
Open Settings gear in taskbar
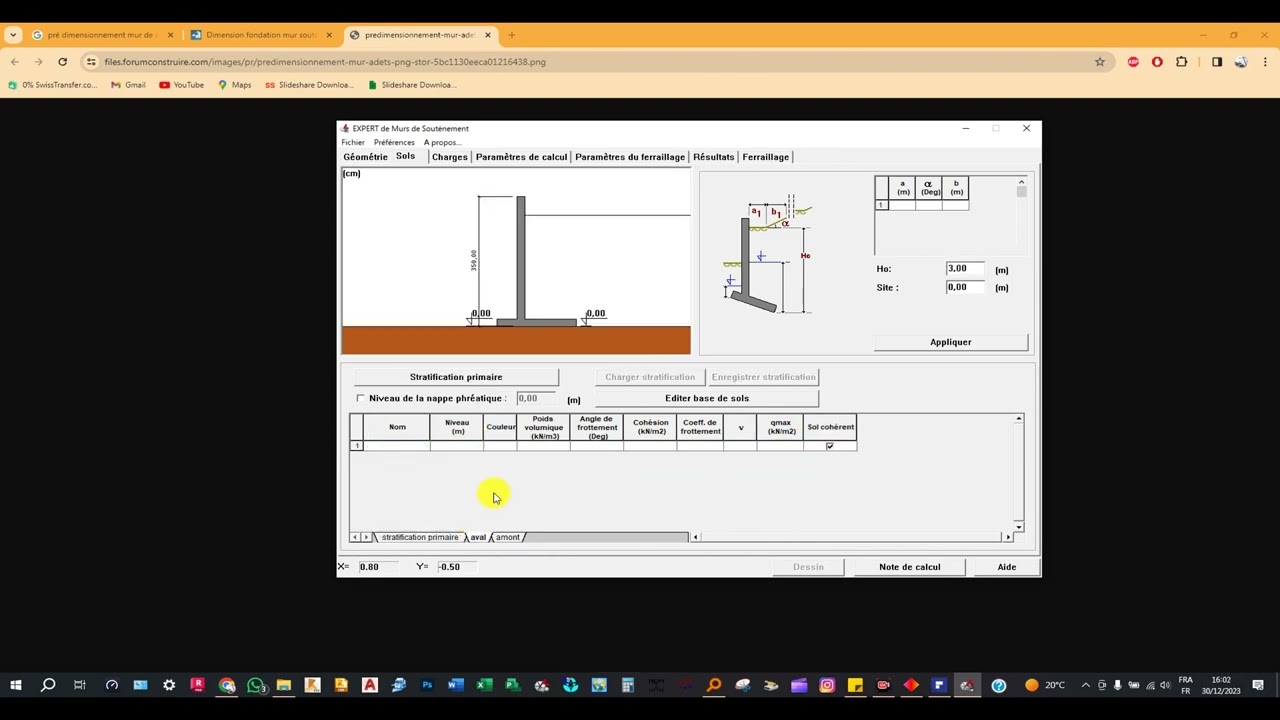pyautogui.click(x=169, y=685)
